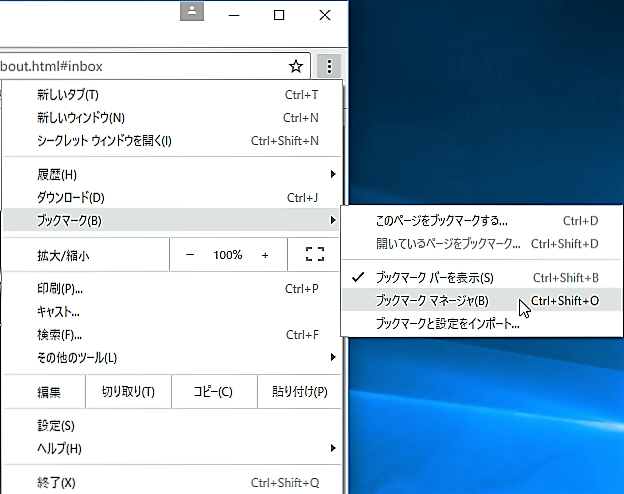
Task: Expand the その他のツール(L) submenu
Action: point(172,357)
